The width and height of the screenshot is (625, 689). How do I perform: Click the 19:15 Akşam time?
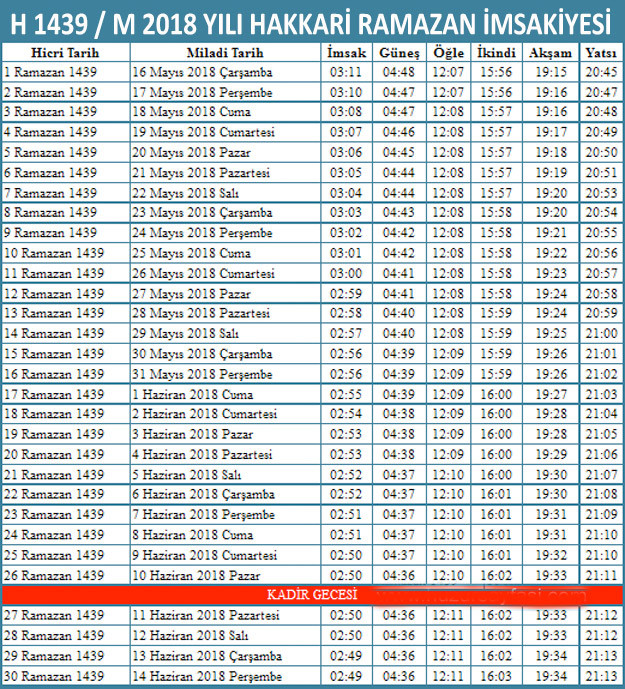point(551,72)
